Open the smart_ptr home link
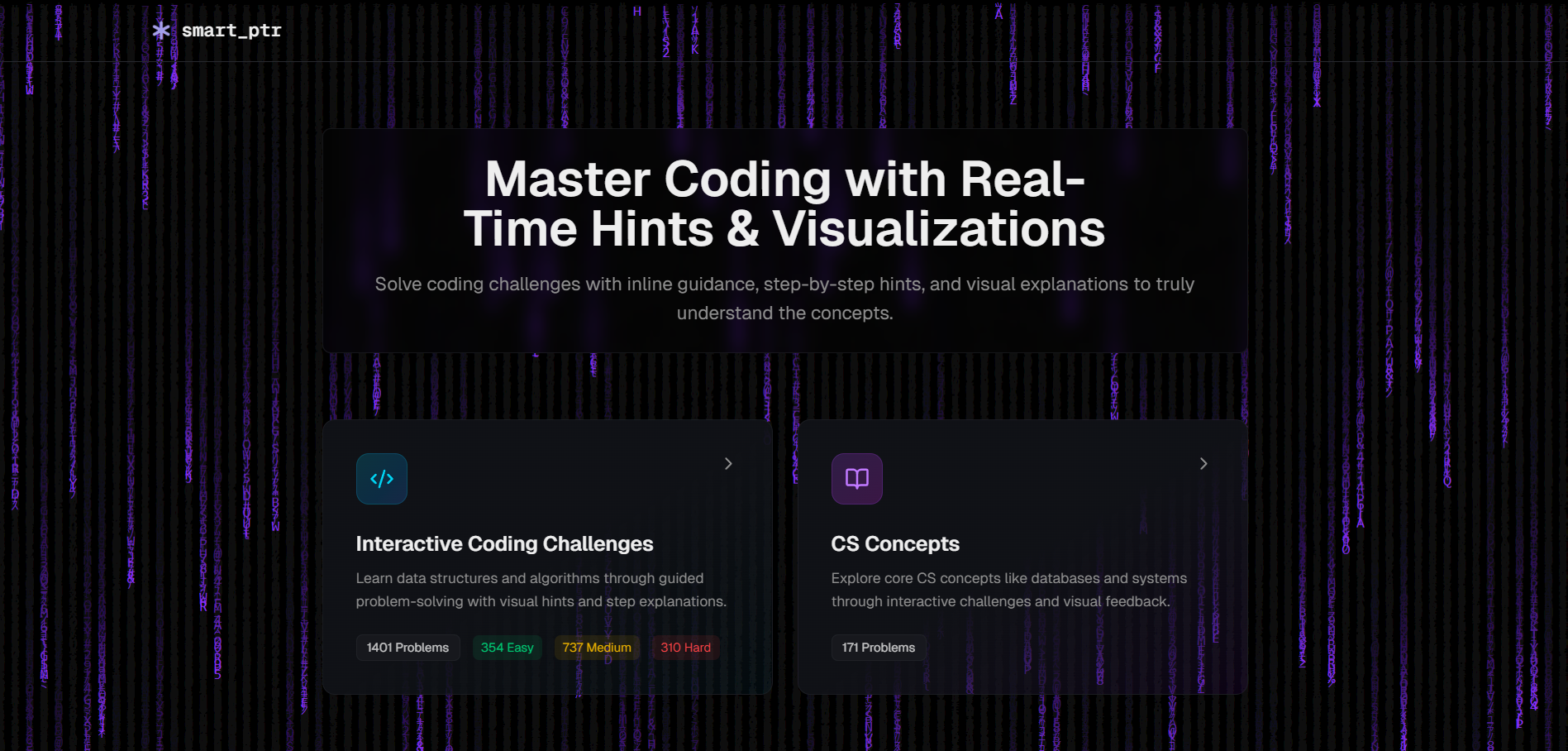The width and height of the screenshot is (1568, 751). (217, 31)
